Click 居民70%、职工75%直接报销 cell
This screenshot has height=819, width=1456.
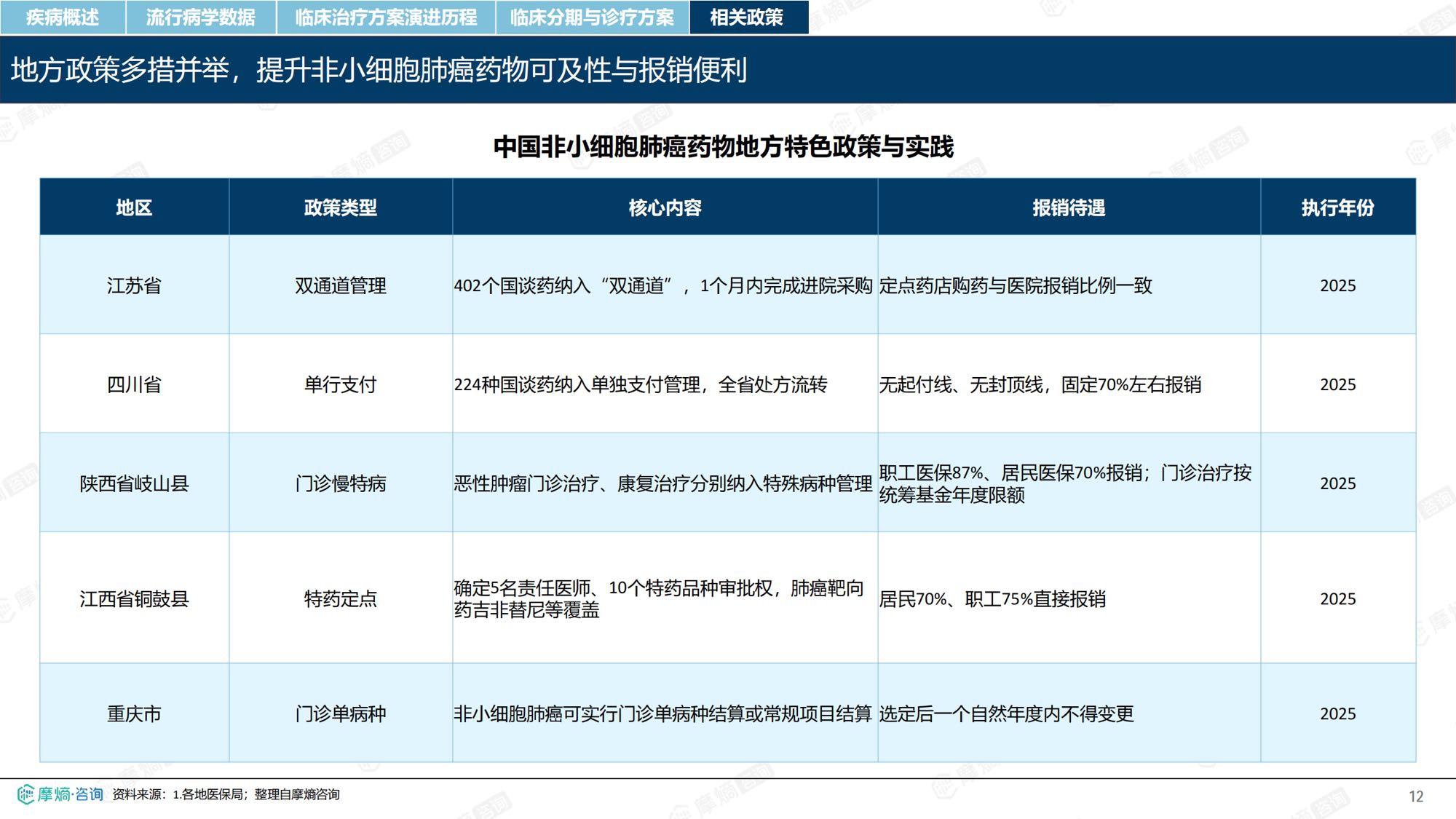pyautogui.click(x=1069, y=598)
